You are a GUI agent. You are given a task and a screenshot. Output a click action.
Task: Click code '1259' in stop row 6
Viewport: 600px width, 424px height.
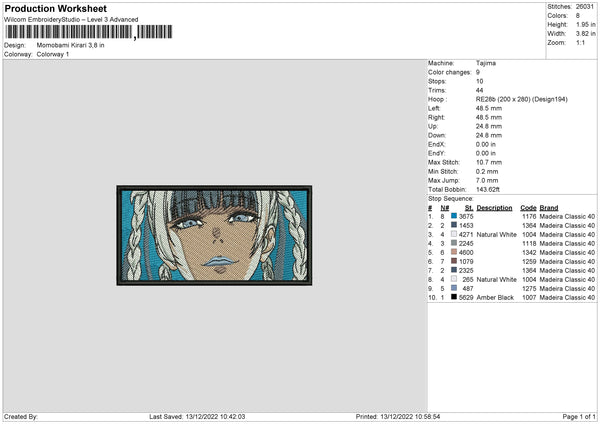[530, 261]
